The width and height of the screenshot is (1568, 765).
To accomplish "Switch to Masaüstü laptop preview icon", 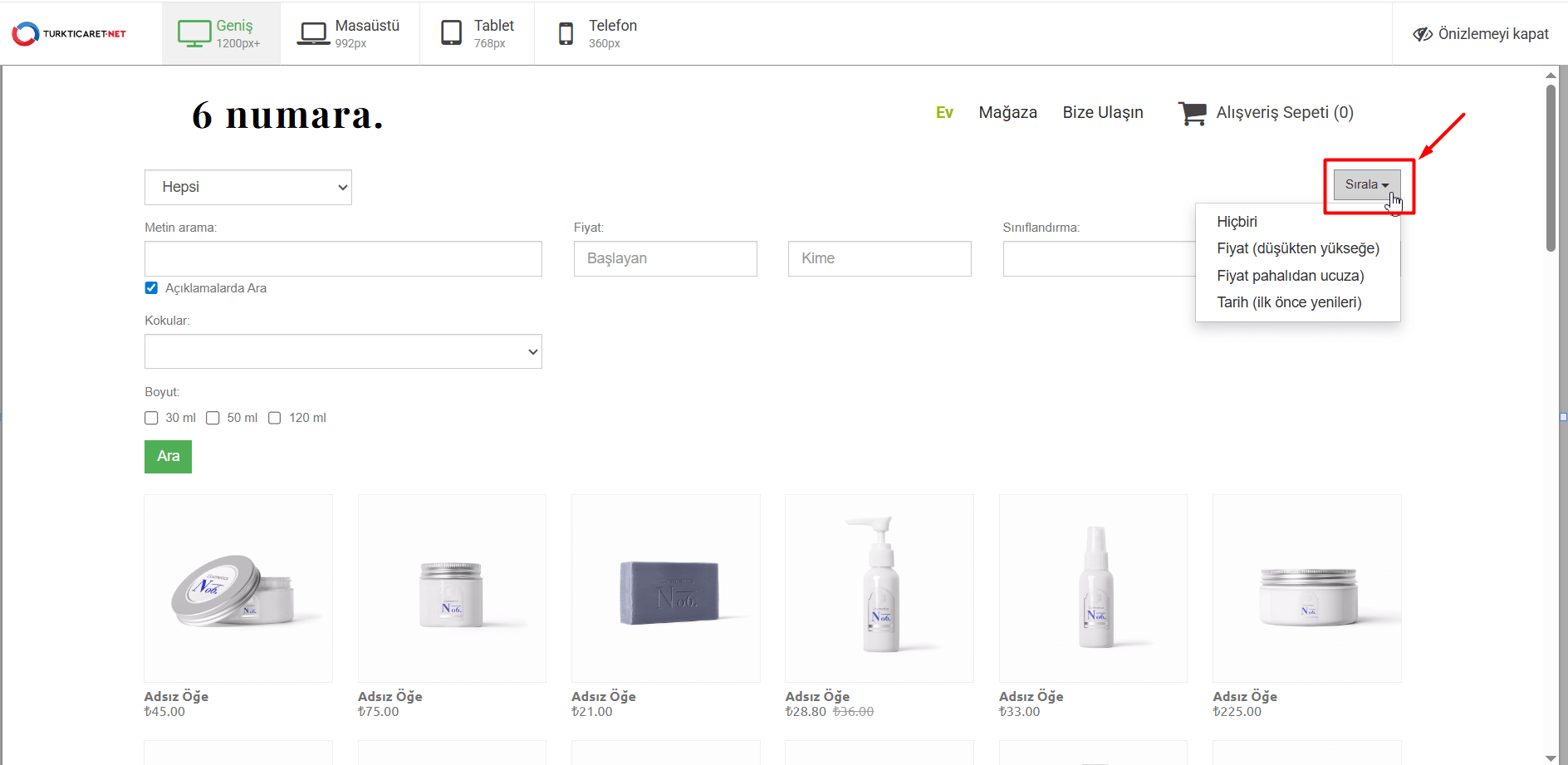I will pyautogui.click(x=313, y=33).
